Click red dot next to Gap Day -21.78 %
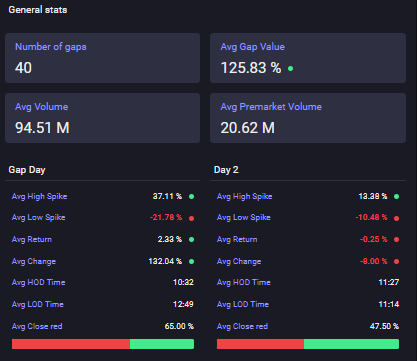The height and width of the screenshot is (361, 417). 192,218
